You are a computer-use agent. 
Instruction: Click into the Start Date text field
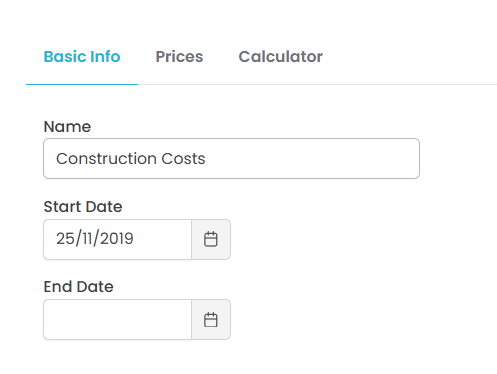[x=117, y=239]
